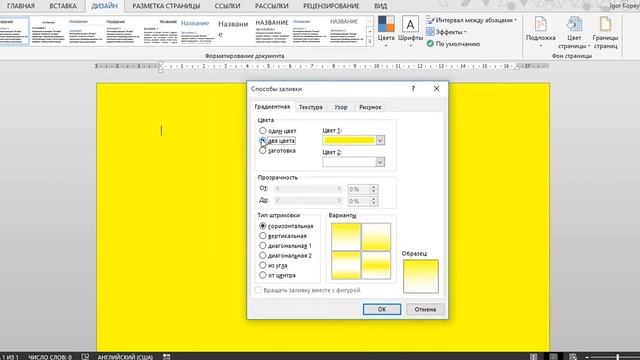Screen dimensions: 640x360
Task: Open the Цвета theme colors icon
Action: 386,24
